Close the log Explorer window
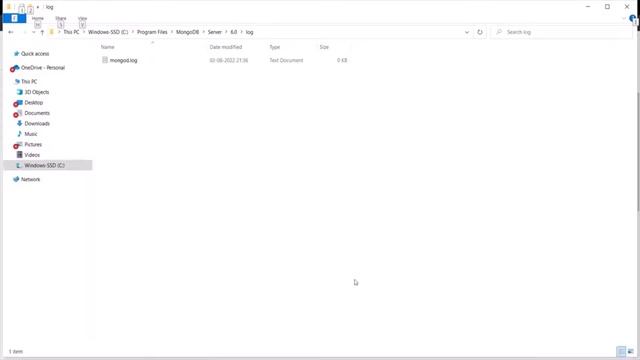 [x=627, y=7]
